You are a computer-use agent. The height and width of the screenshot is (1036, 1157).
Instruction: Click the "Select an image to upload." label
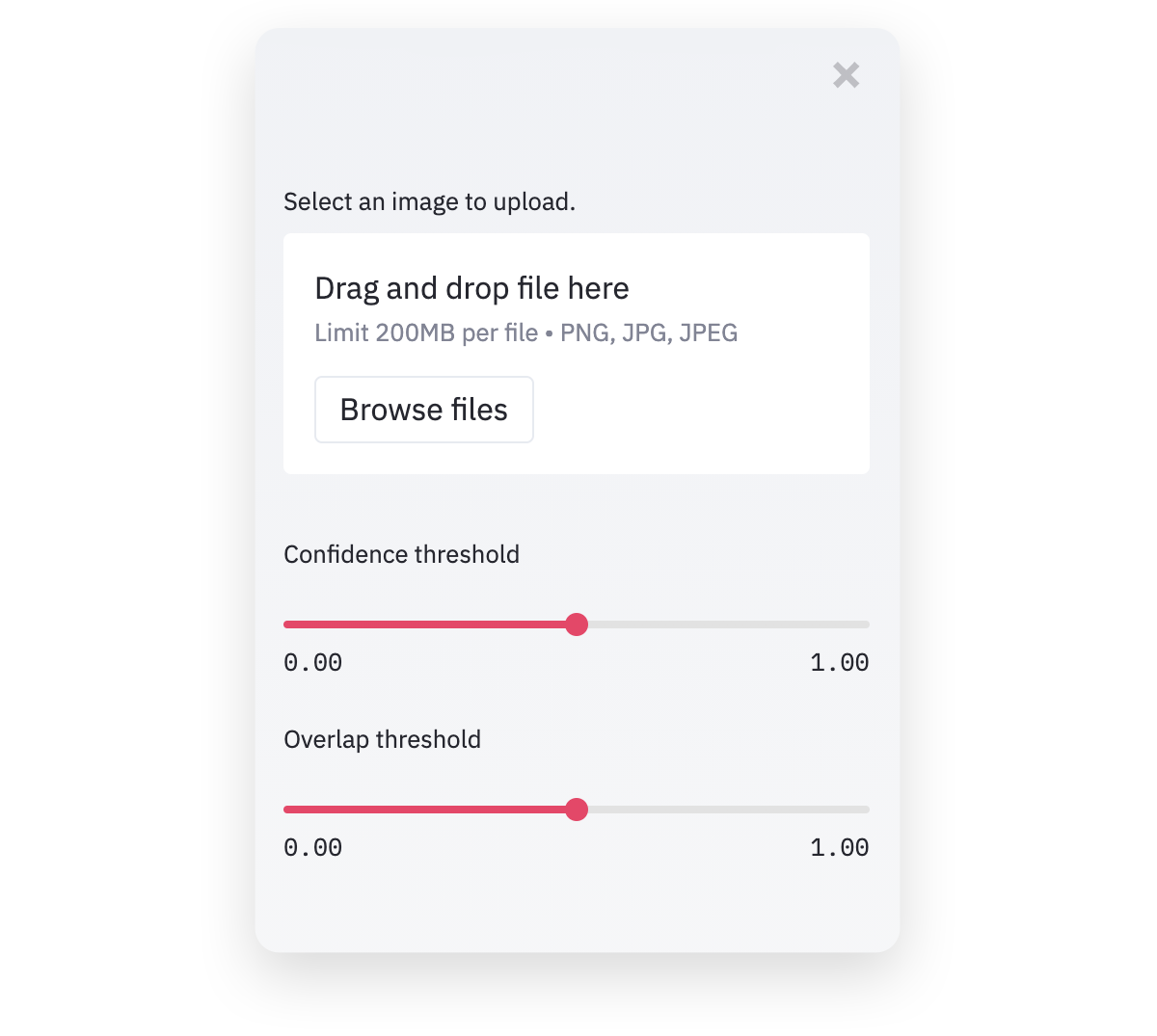tap(429, 201)
